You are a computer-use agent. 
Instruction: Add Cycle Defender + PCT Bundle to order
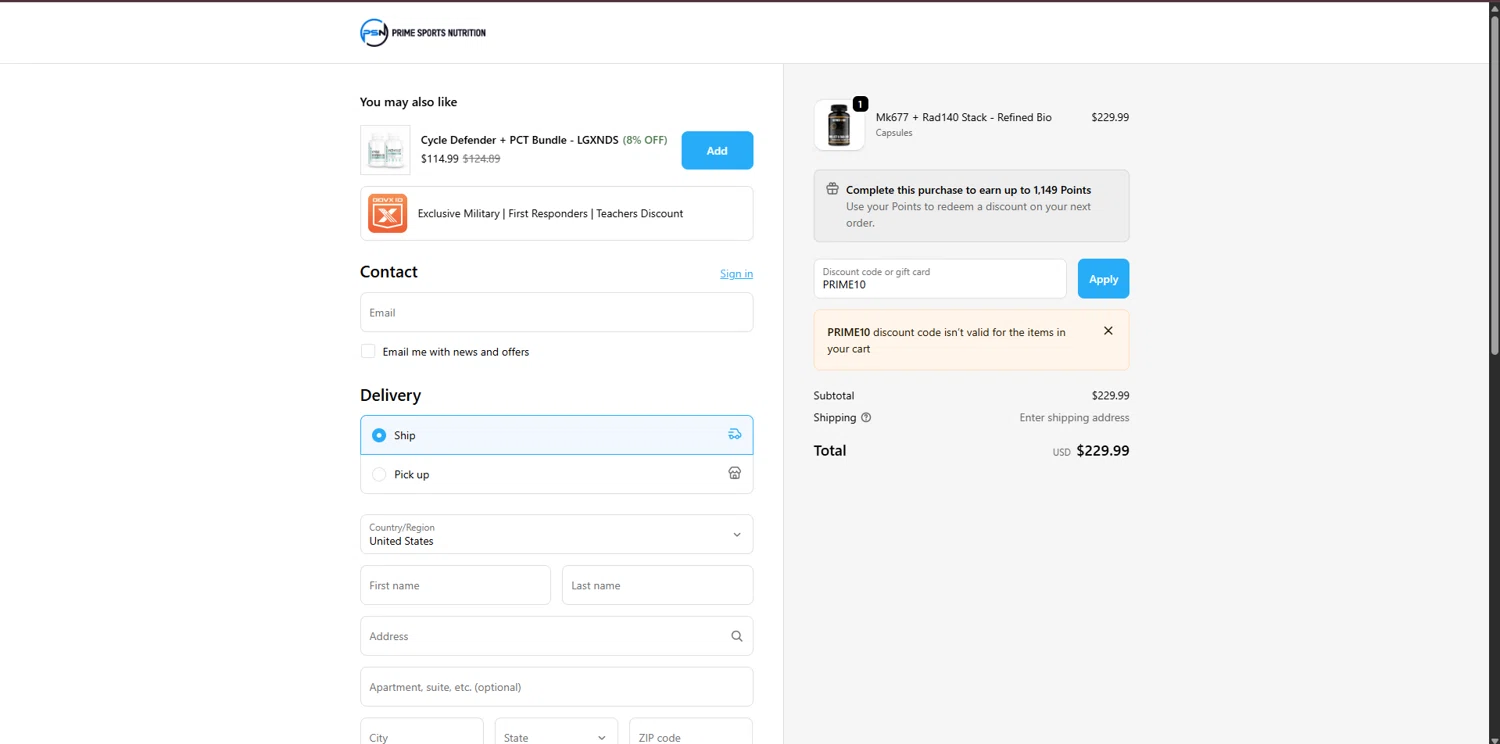click(717, 150)
